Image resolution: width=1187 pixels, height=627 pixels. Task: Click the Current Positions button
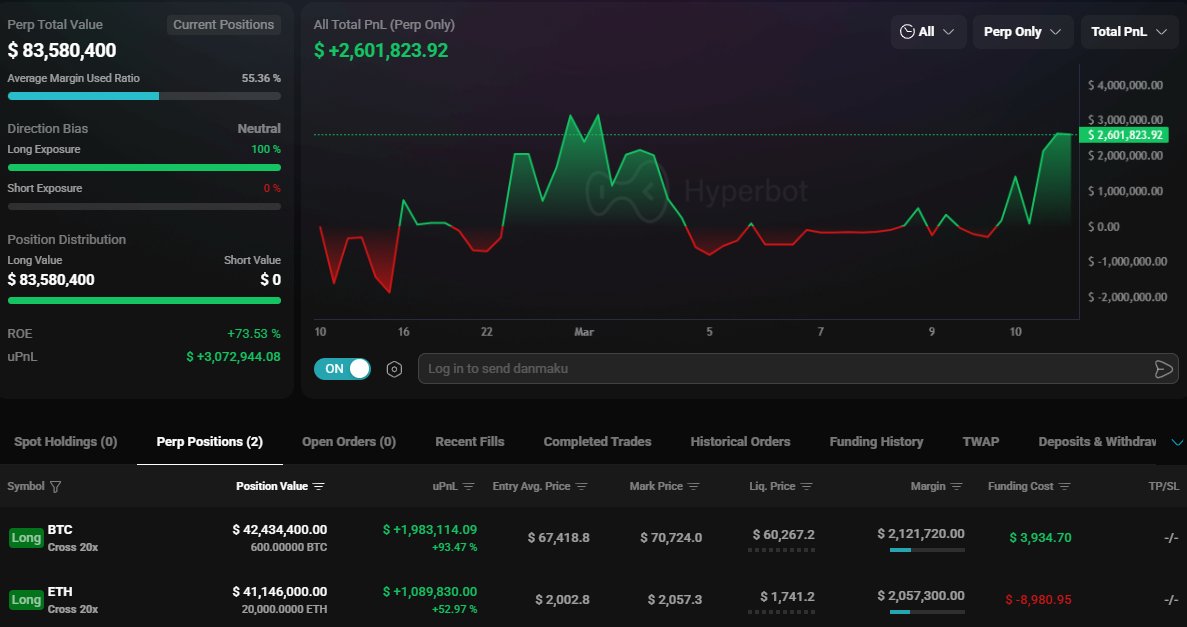pyautogui.click(x=223, y=24)
